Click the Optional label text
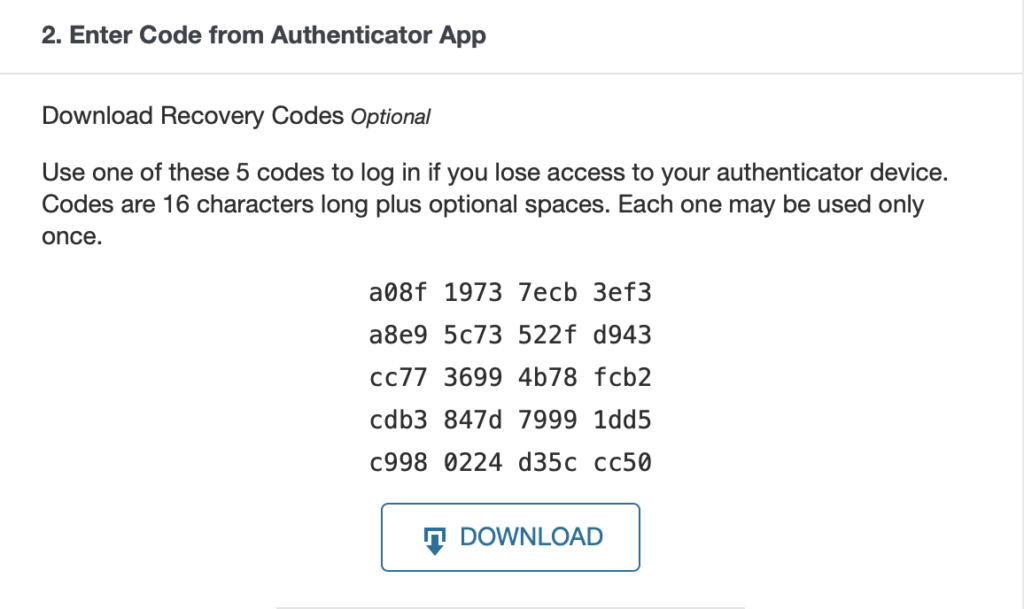 [391, 117]
